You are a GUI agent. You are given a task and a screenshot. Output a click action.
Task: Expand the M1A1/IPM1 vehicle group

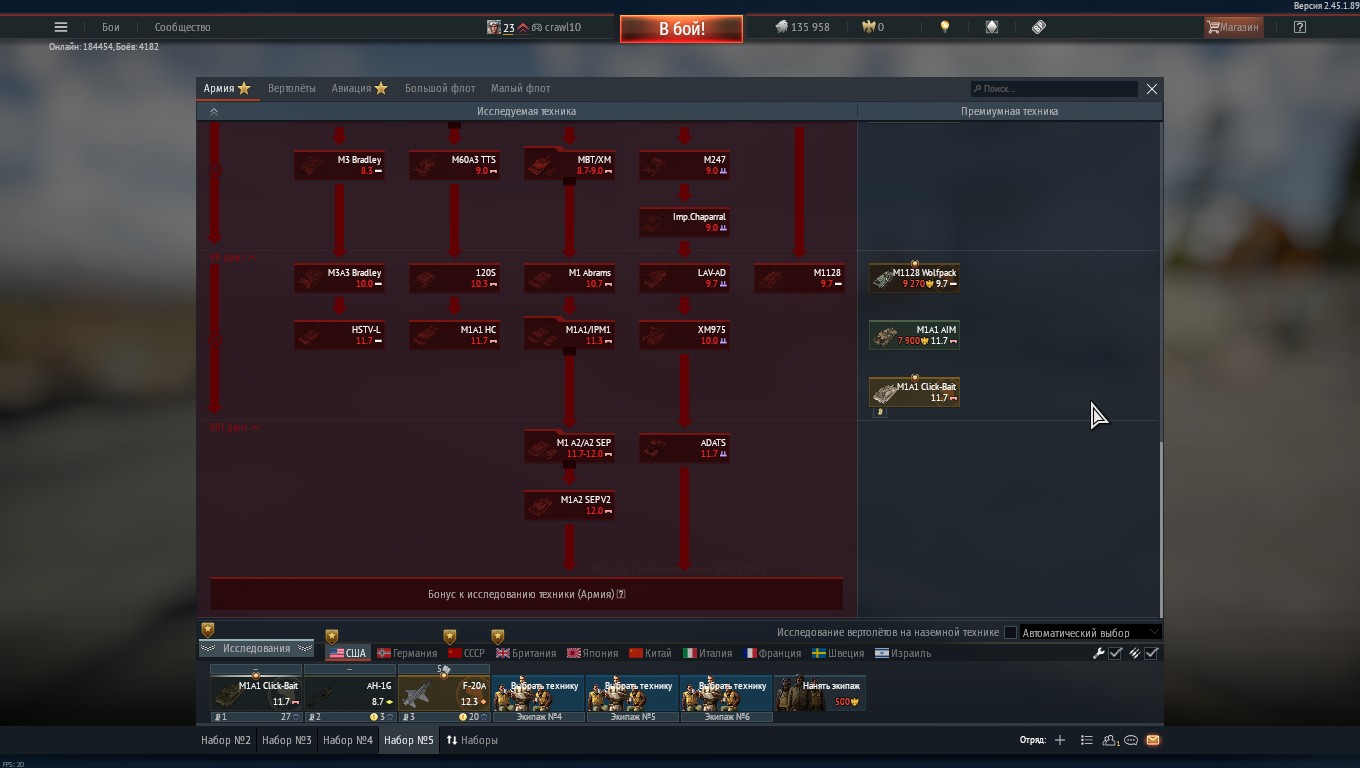[x=569, y=335]
